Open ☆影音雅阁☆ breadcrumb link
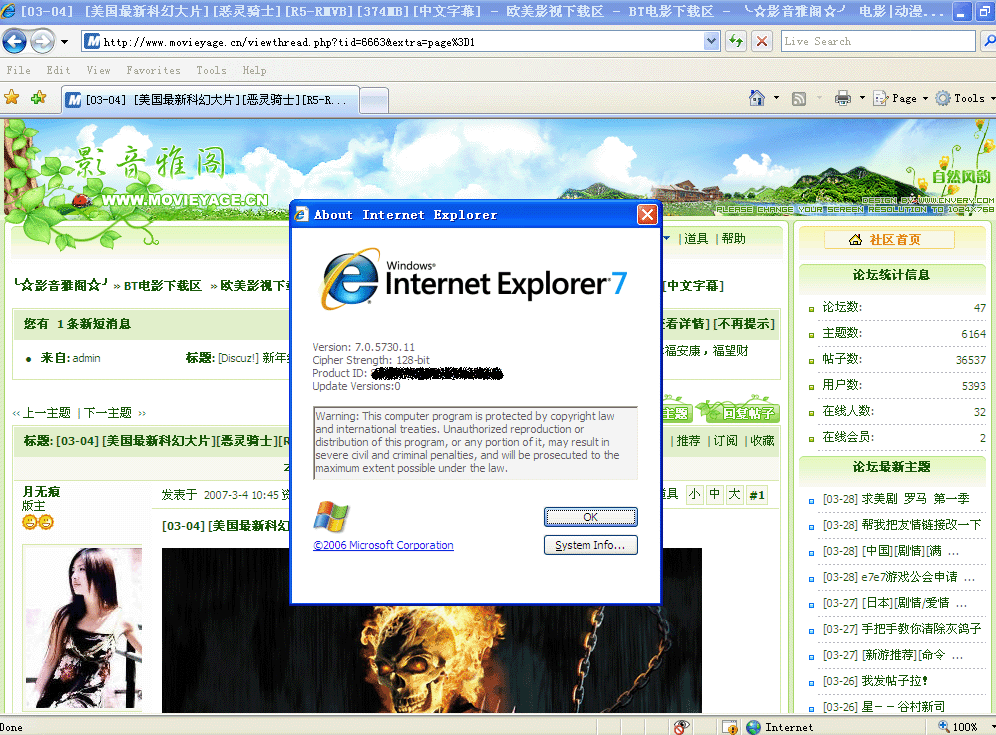This screenshot has width=996, height=735. 61,285
